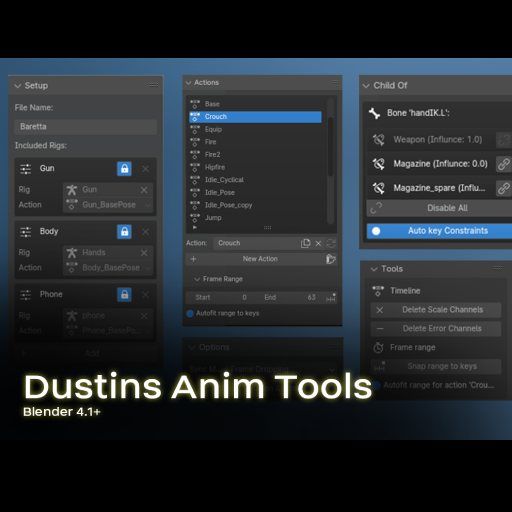Select the Fire2 action

pyautogui.click(x=255, y=155)
